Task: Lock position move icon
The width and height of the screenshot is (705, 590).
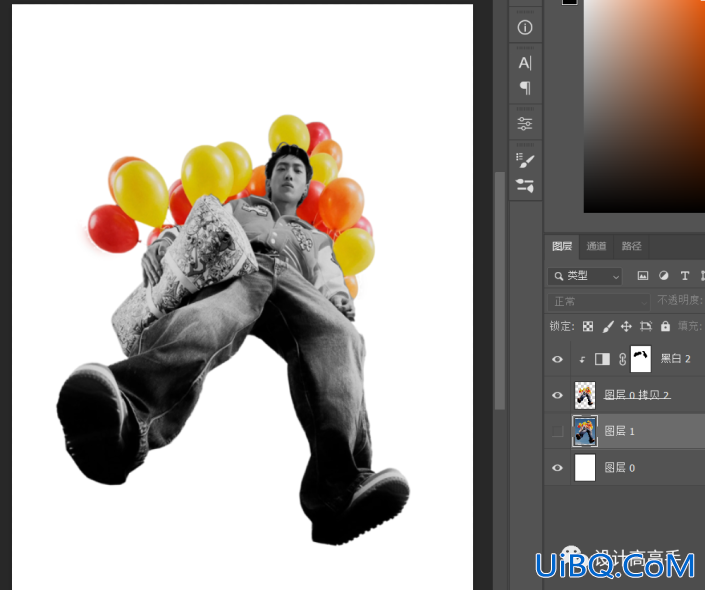Action: (626, 326)
